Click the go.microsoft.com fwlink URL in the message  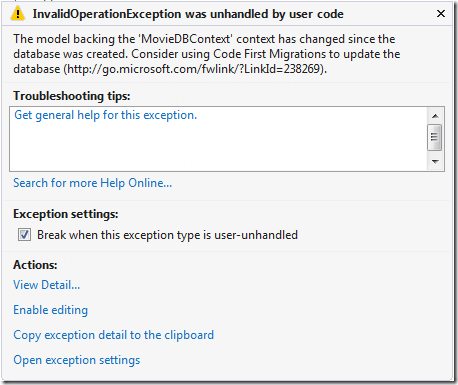pyautogui.click(x=193, y=69)
